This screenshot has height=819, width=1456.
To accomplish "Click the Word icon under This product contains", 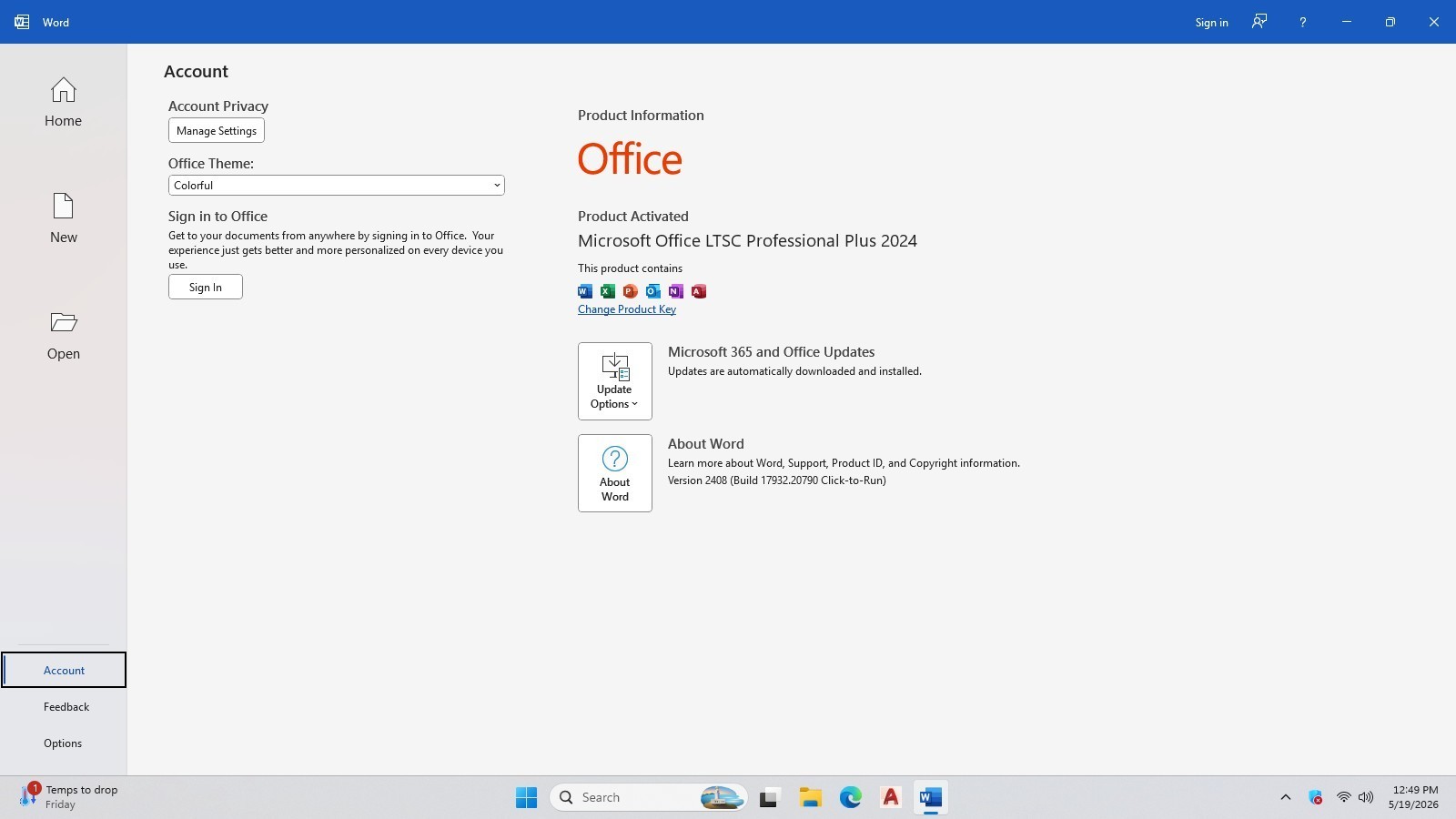I will [585, 291].
